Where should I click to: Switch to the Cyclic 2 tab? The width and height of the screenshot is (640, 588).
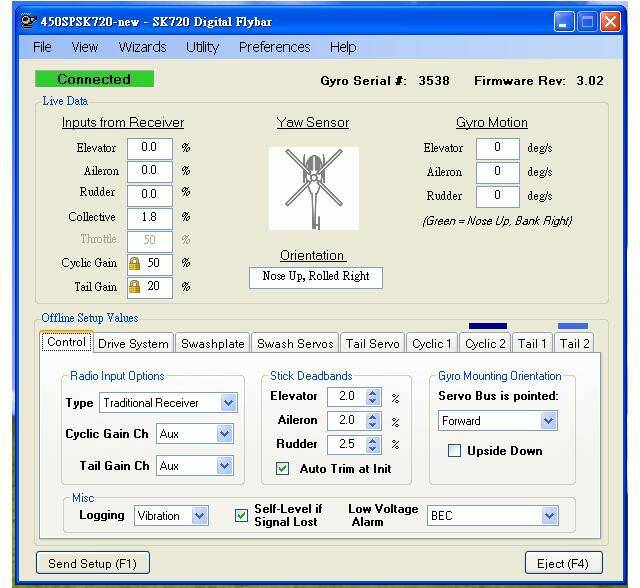tap(485, 344)
